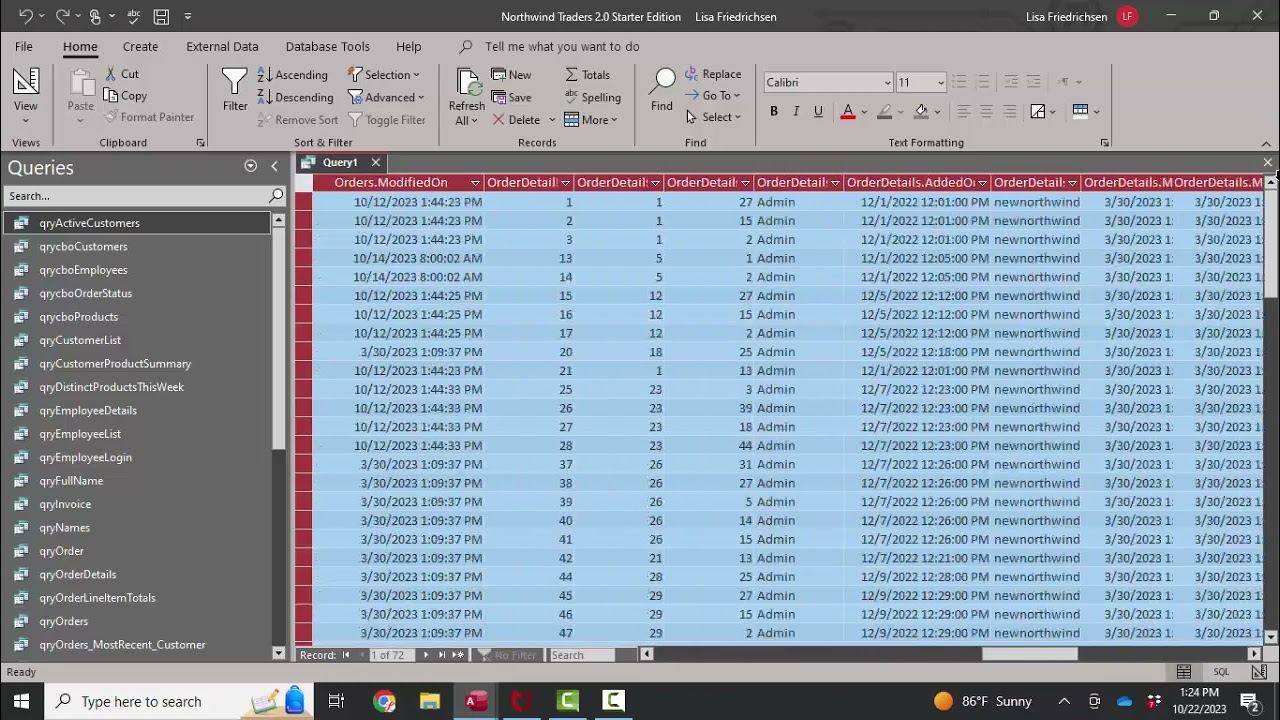Image resolution: width=1280 pixels, height=720 pixels.
Task: Open the font name dropdown
Action: (887, 83)
